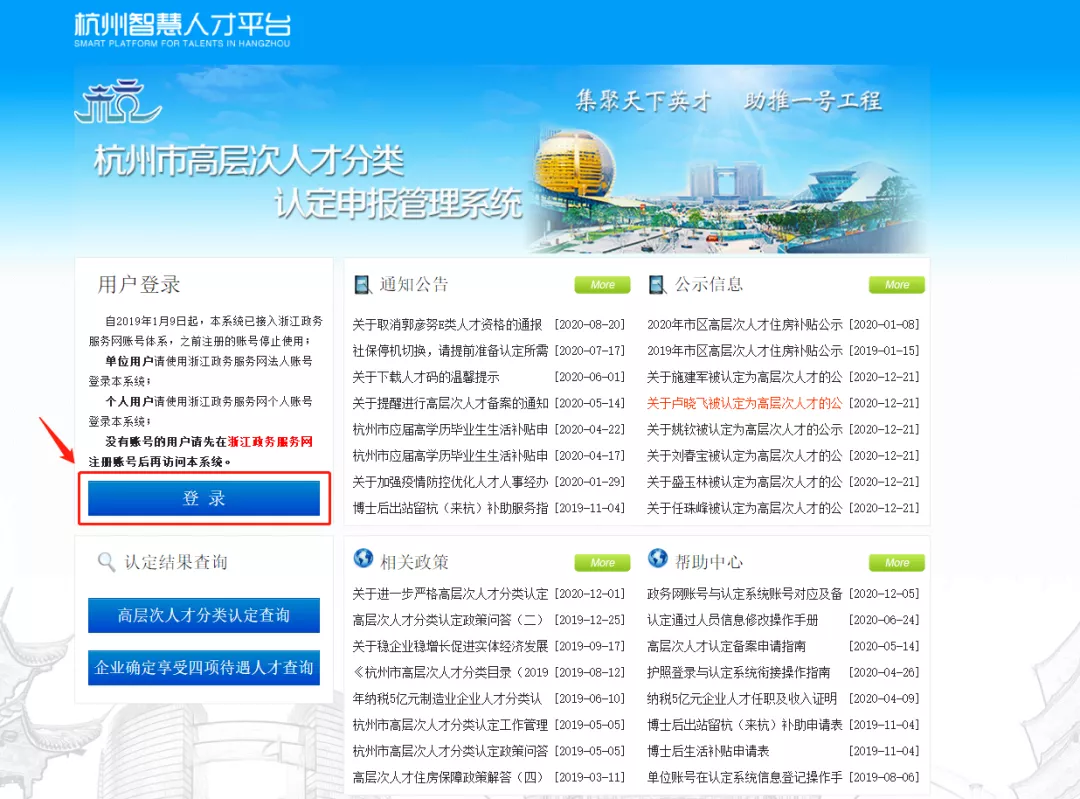The width and height of the screenshot is (1080, 799).
Task: Click the 认定结果查询 panel title
Action: tap(176, 562)
